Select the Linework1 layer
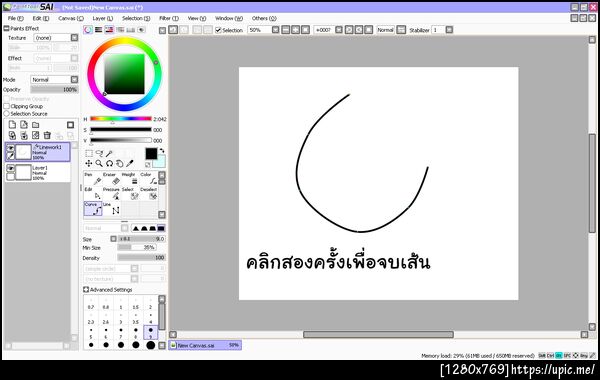 tap(38, 152)
